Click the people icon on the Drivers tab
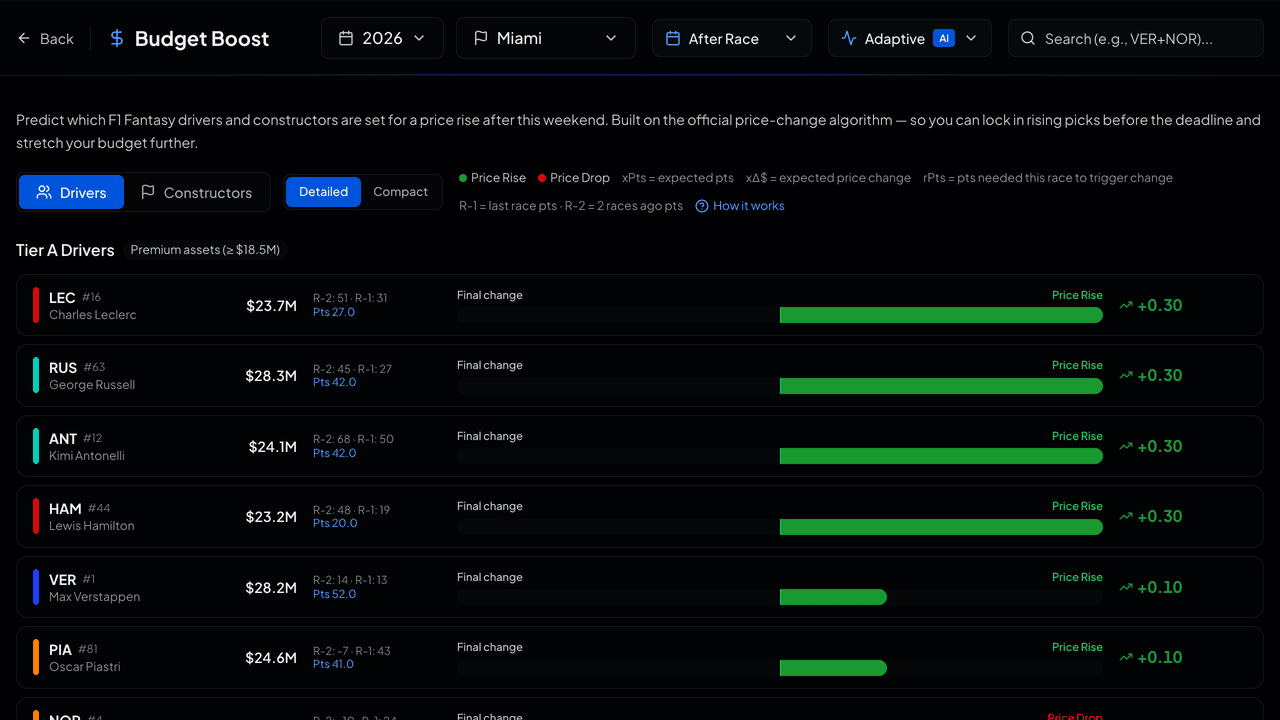1280x720 pixels. click(x=44, y=192)
